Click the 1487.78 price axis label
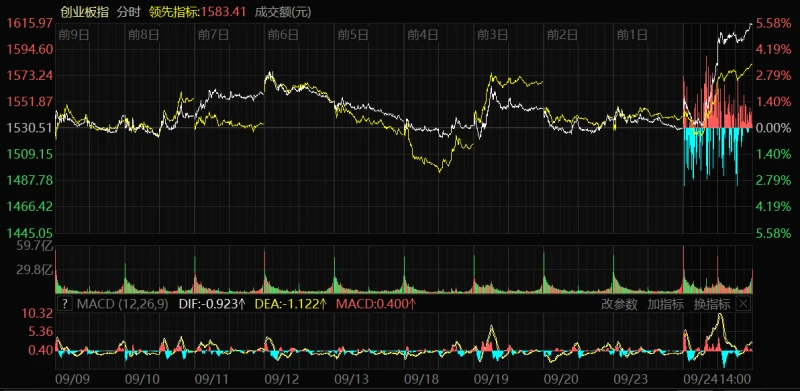The height and width of the screenshot is (391, 800). click(x=29, y=180)
